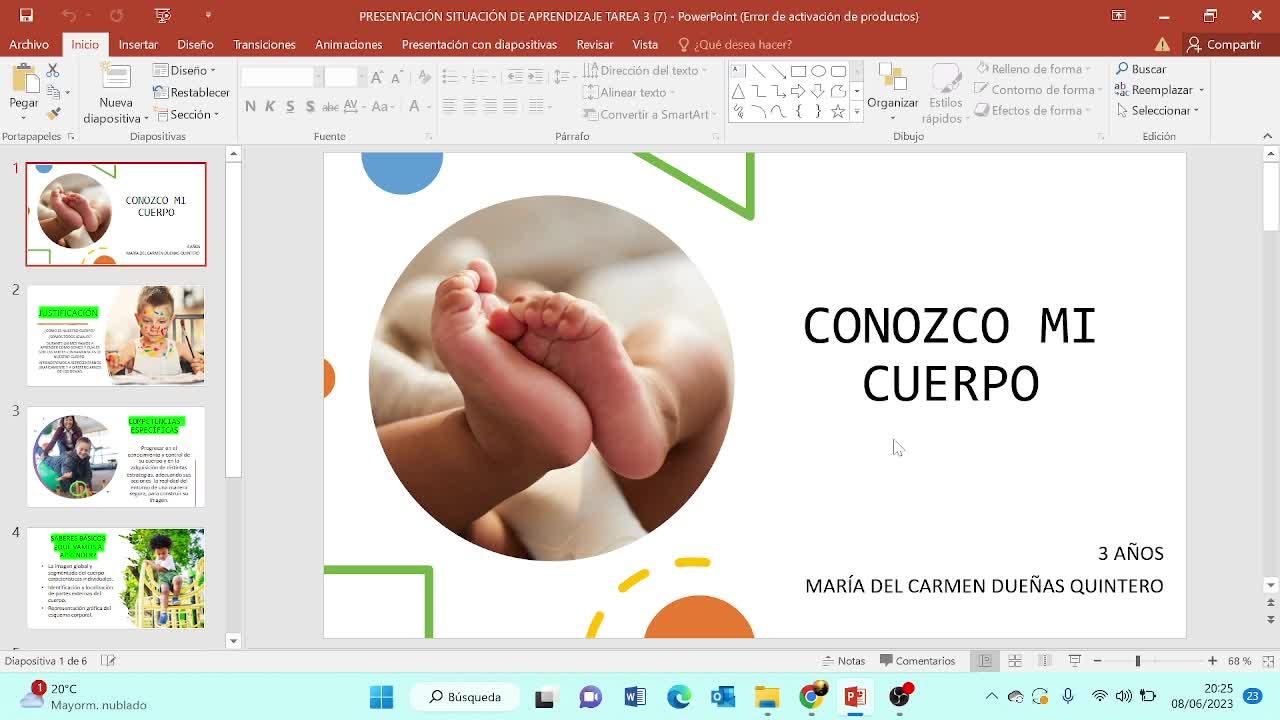Viewport: 1280px width, 720px height.
Task: Click Restablecer slide button
Action: (191, 92)
